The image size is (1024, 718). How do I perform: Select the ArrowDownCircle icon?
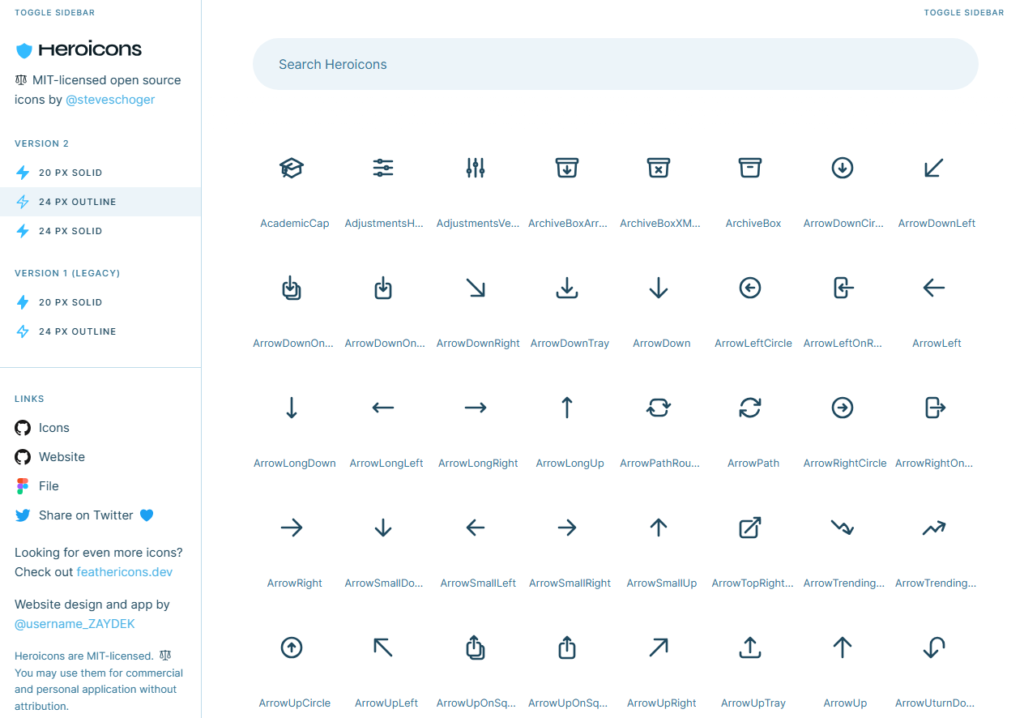point(843,167)
